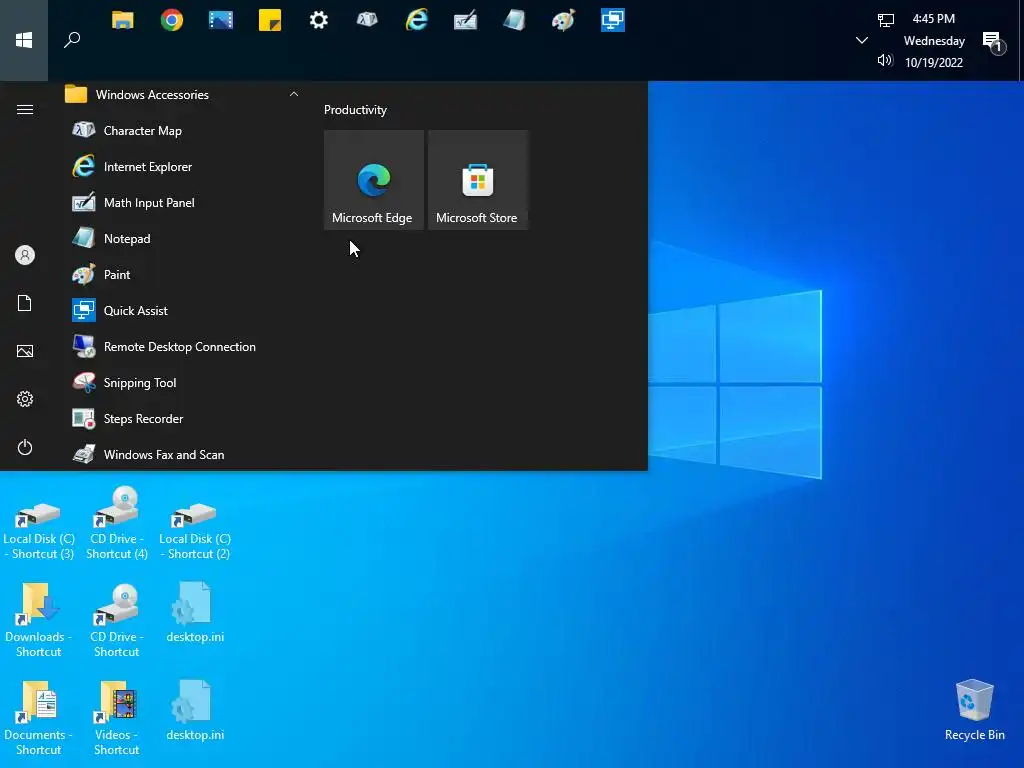Collapse the Windows Accessories folder

pyautogui.click(x=181, y=95)
